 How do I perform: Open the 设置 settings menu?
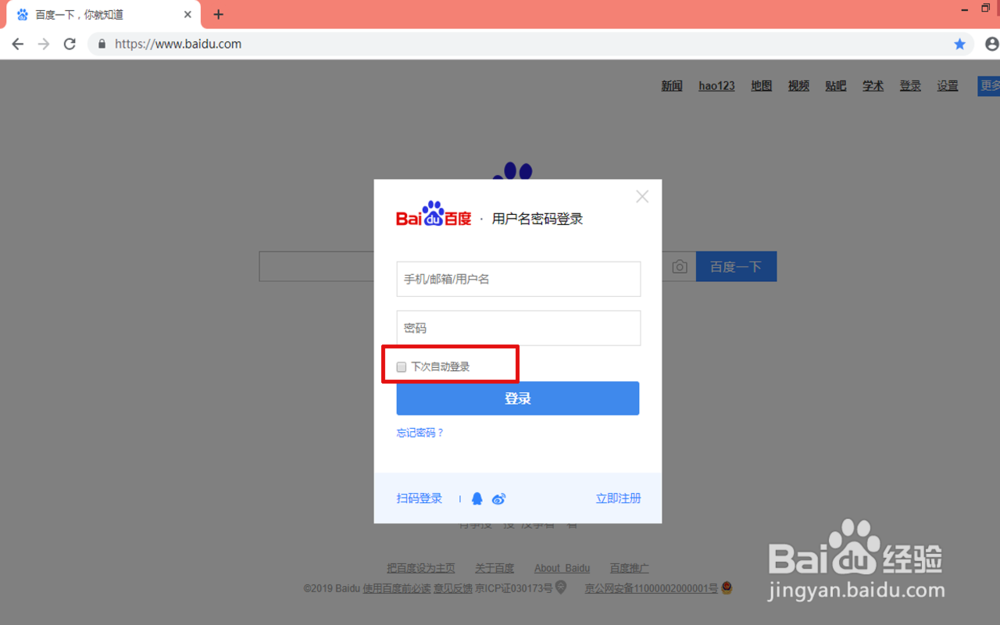click(947, 85)
